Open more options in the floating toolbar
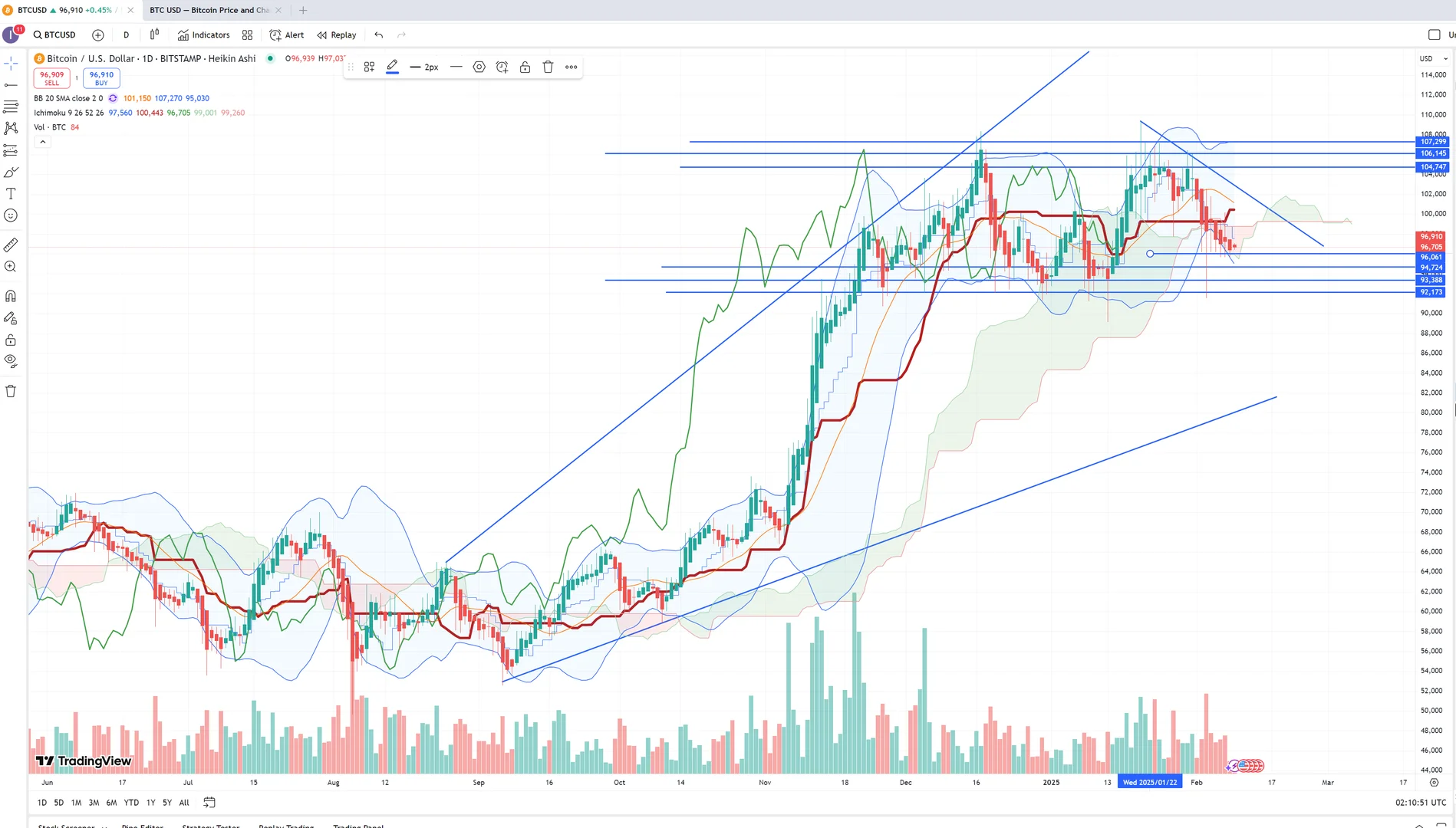The height and width of the screenshot is (828, 1456). pyautogui.click(x=571, y=67)
